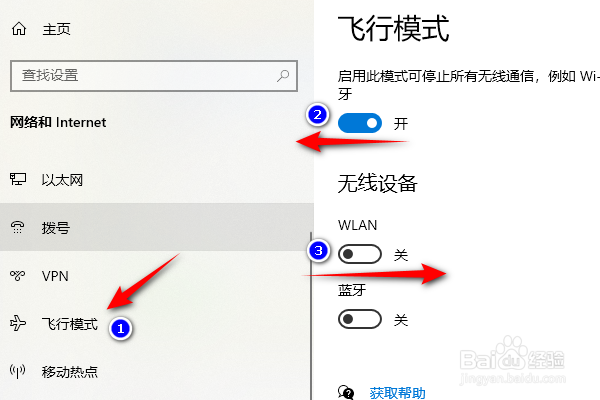Enable the WLAN toggle
The height and width of the screenshot is (400, 600).
(x=360, y=254)
